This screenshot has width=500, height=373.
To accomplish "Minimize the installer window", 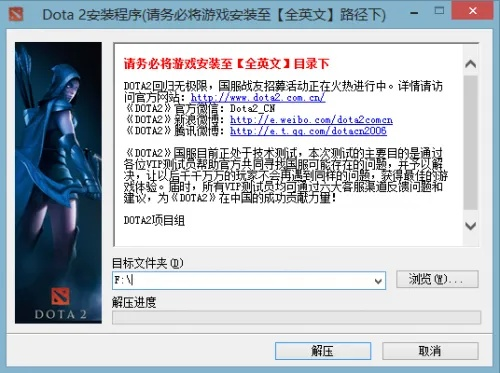I will click(414, 13).
